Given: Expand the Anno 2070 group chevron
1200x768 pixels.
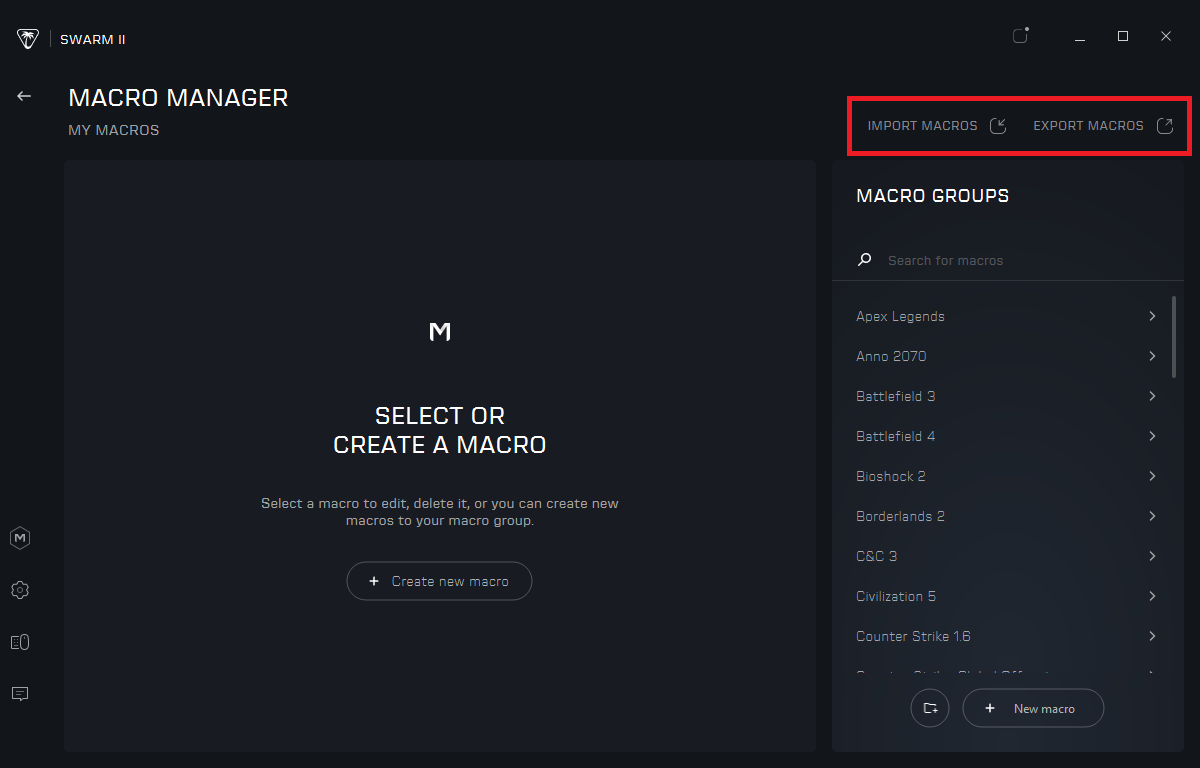Looking at the screenshot, I should pos(1152,356).
